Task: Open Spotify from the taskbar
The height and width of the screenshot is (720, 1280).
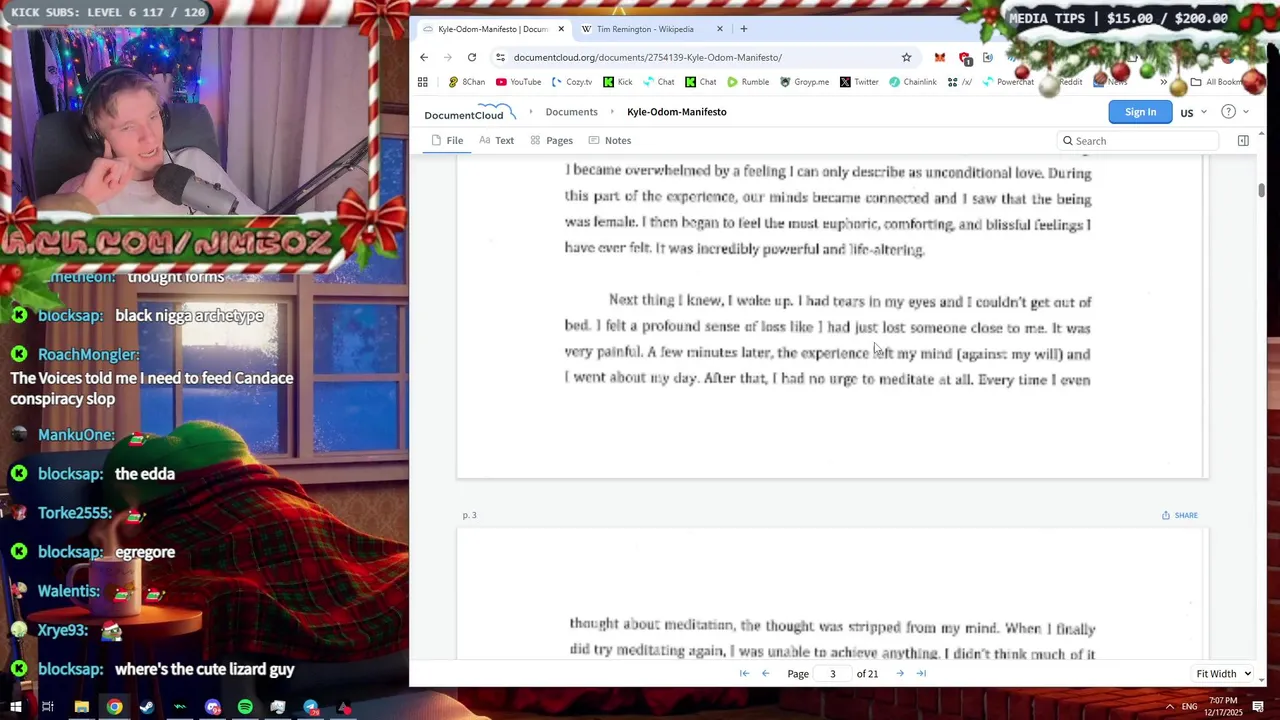Action: point(245,707)
